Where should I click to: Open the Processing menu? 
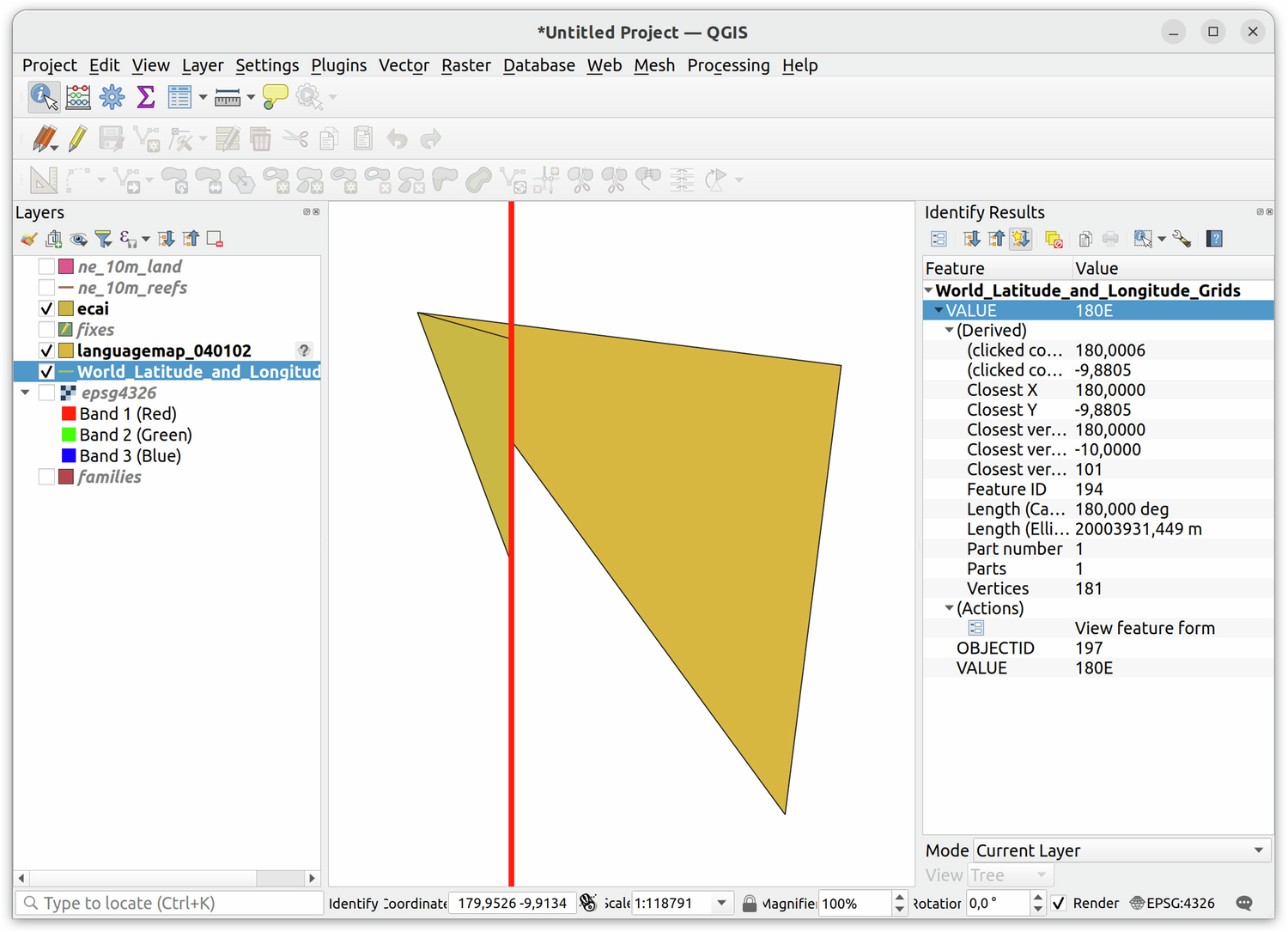coord(727,65)
